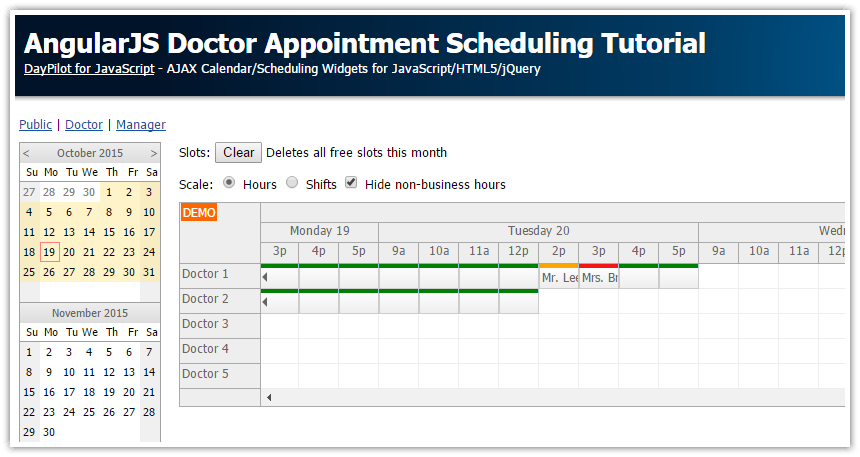Open the DayPilot for JavaScript link
Screen dimensions: 860x457
[89, 69]
